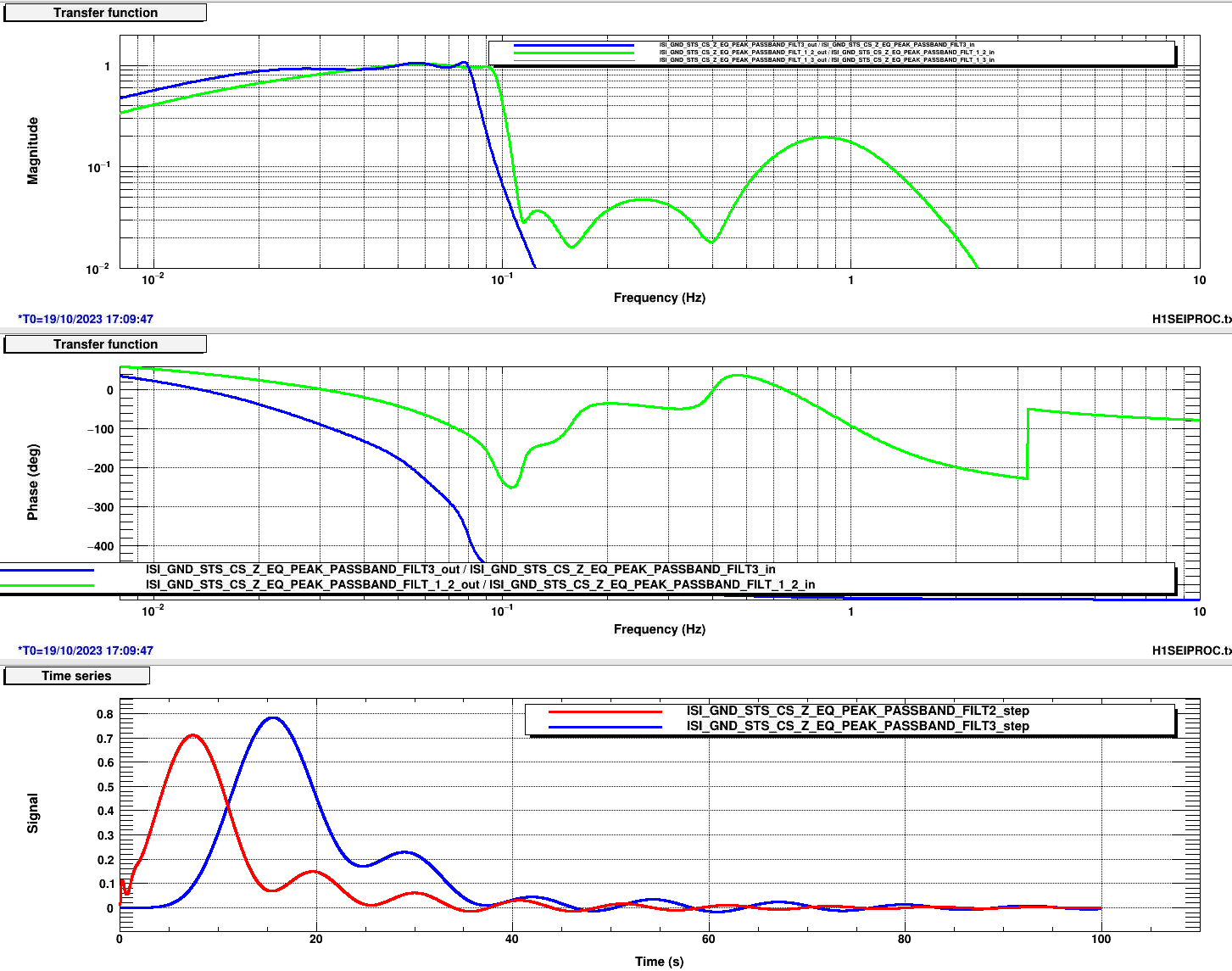Click the green FILT_1_2 line swatch in the magnitude legend
The height and width of the screenshot is (971, 1232).
click(573, 53)
